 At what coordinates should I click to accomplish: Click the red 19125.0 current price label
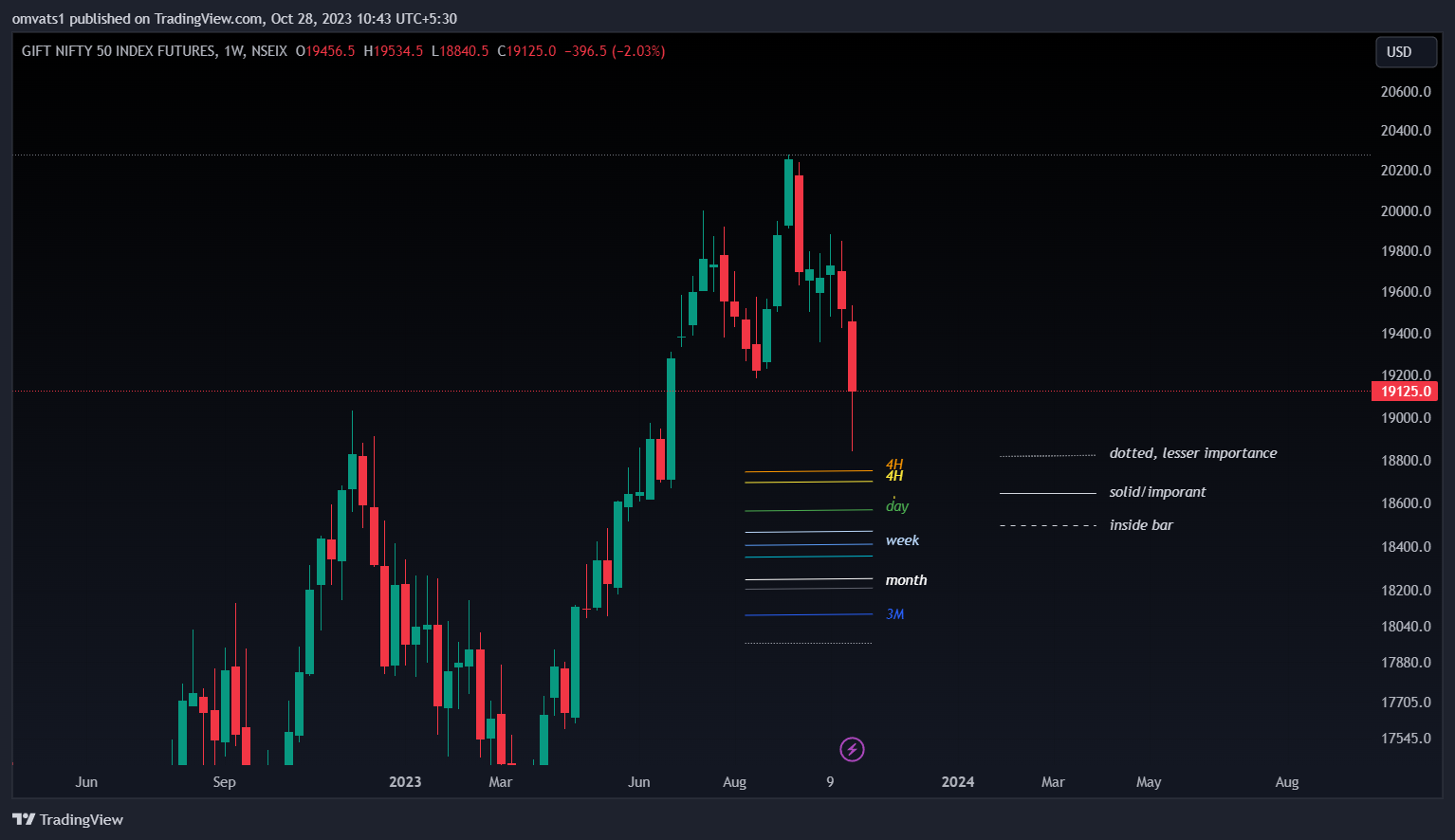1405,392
